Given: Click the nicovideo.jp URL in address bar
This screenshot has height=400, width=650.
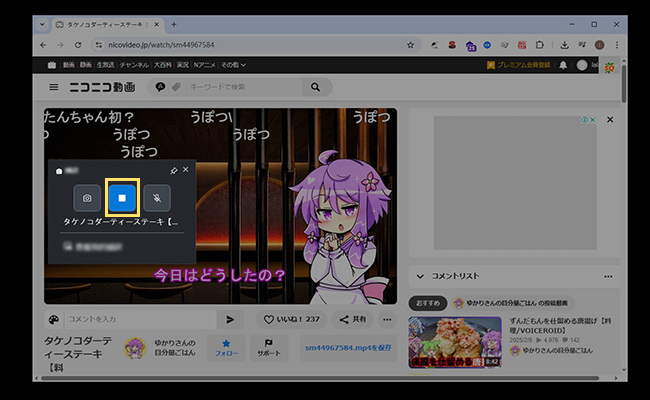Looking at the screenshot, I should (161, 45).
